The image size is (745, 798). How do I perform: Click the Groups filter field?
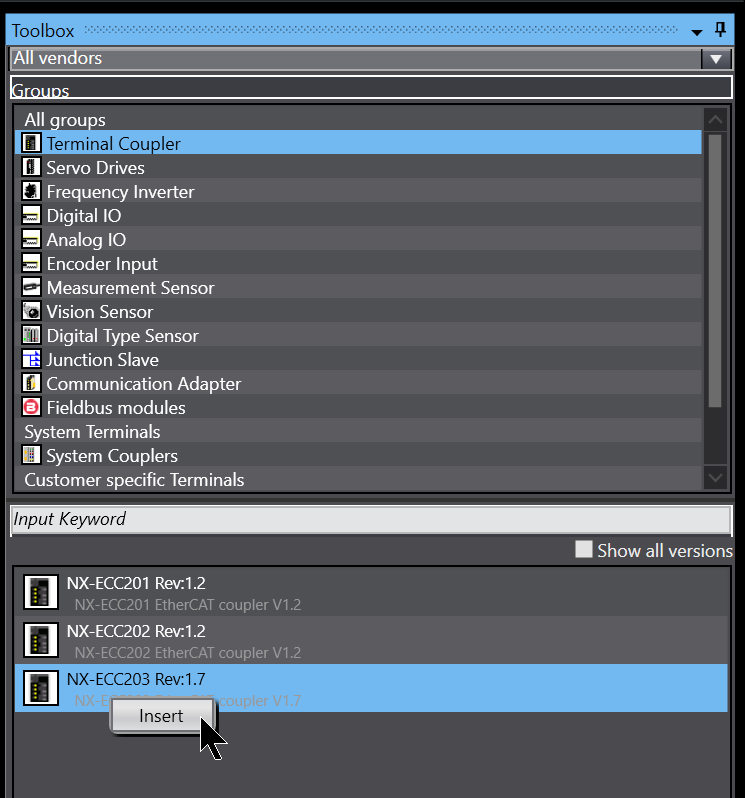coord(371,88)
